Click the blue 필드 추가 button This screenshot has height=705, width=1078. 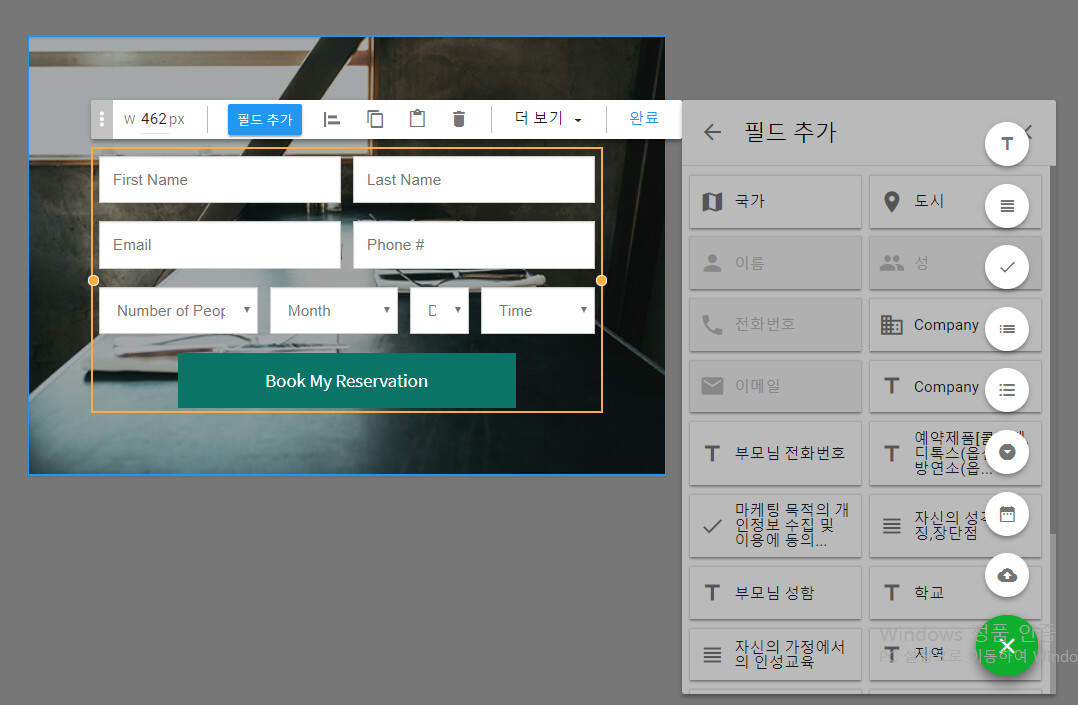click(x=265, y=120)
